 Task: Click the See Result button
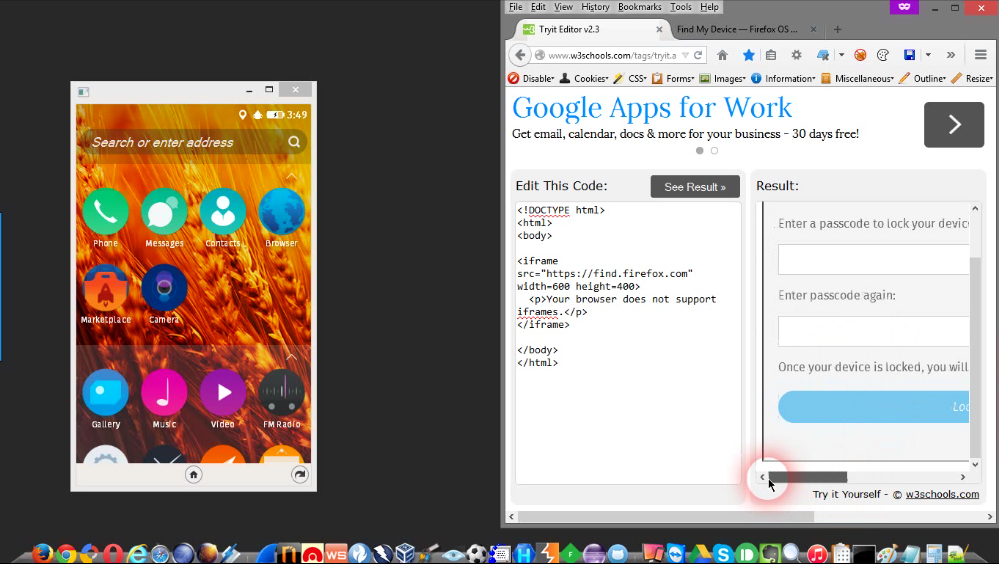695,187
